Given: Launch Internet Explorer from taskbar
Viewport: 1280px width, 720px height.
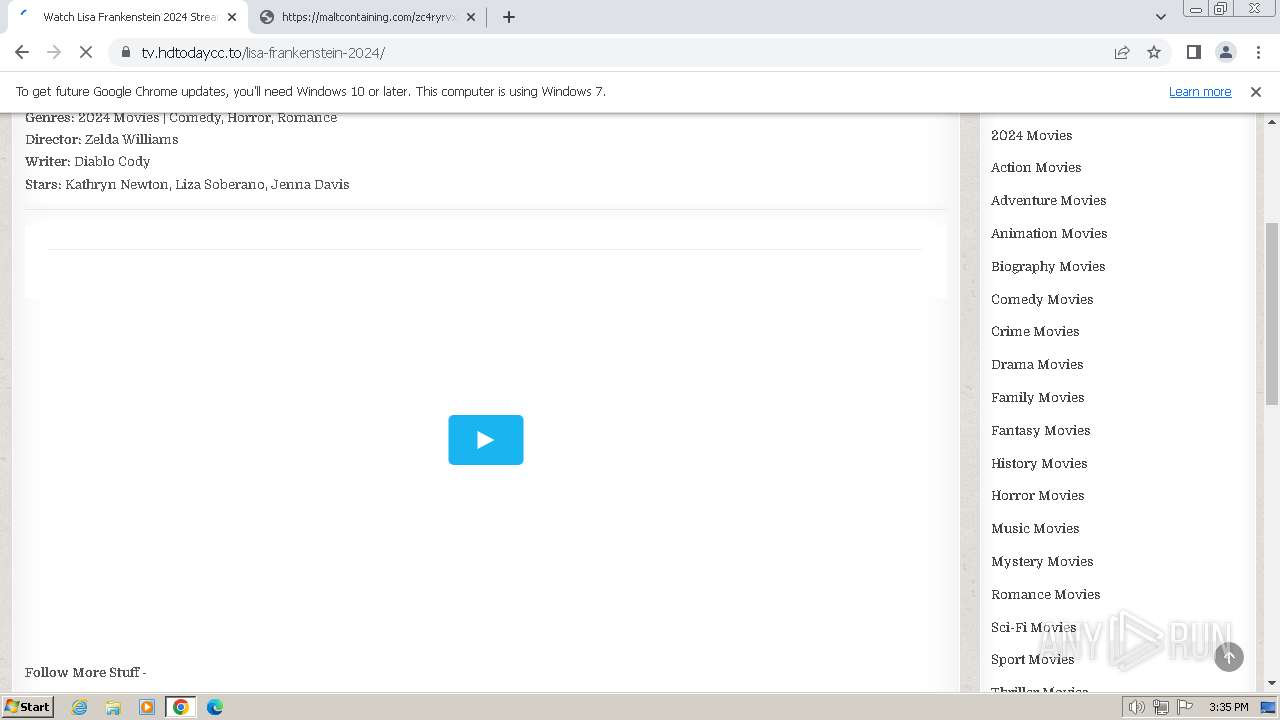Looking at the screenshot, I should pyautogui.click(x=79, y=707).
